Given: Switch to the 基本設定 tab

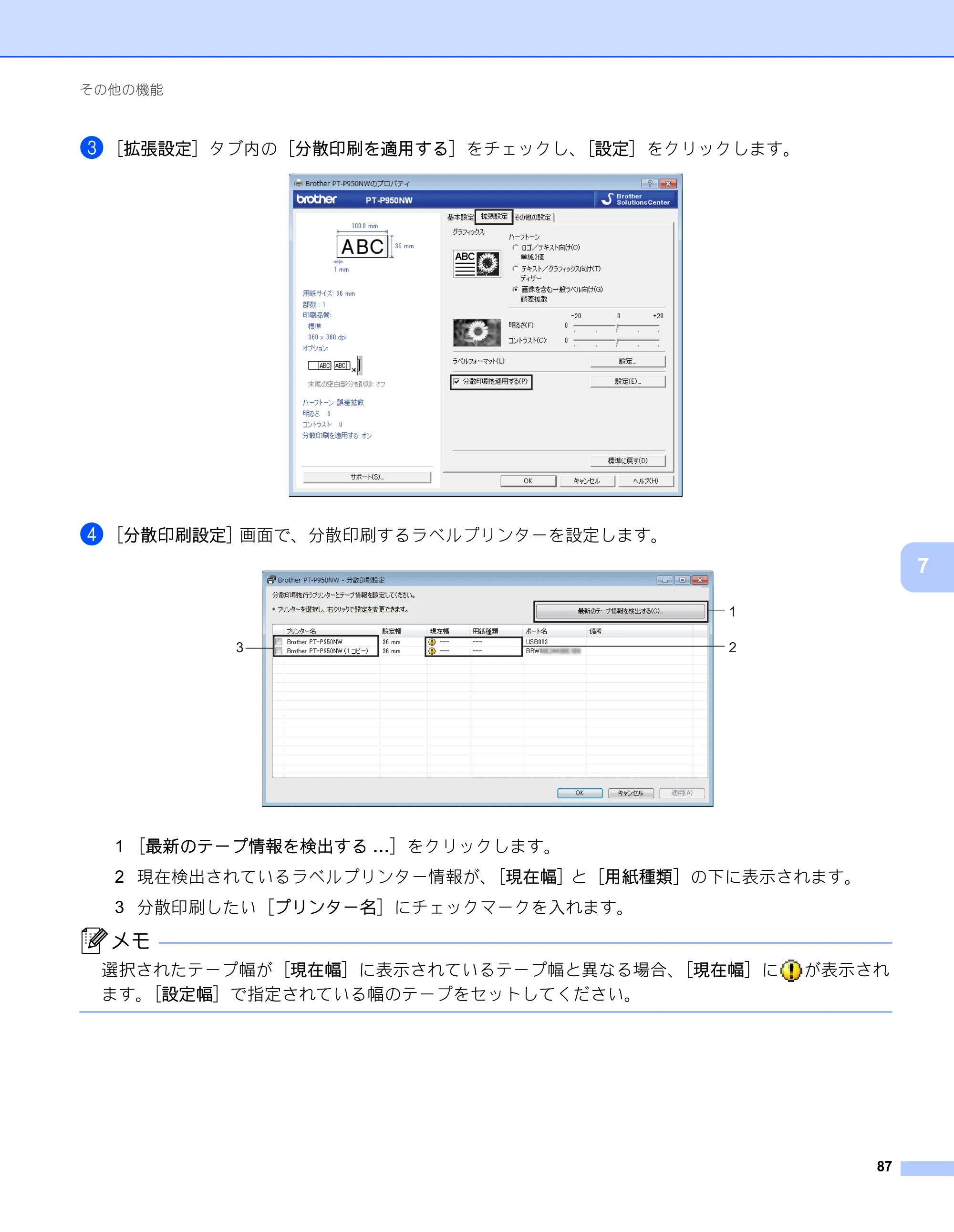Looking at the screenshot, I should point(460,217).
